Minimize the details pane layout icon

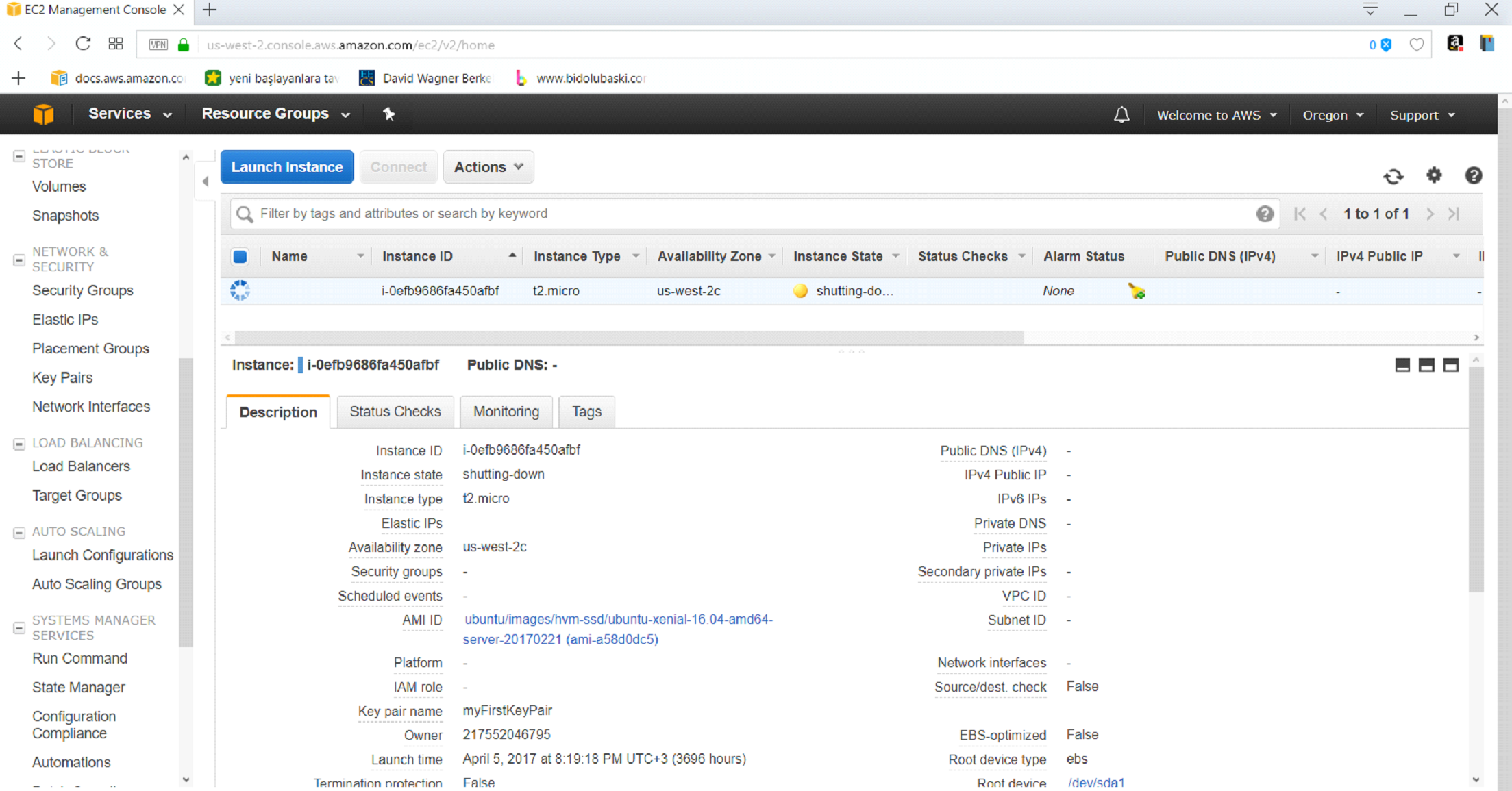point(1402,365)
